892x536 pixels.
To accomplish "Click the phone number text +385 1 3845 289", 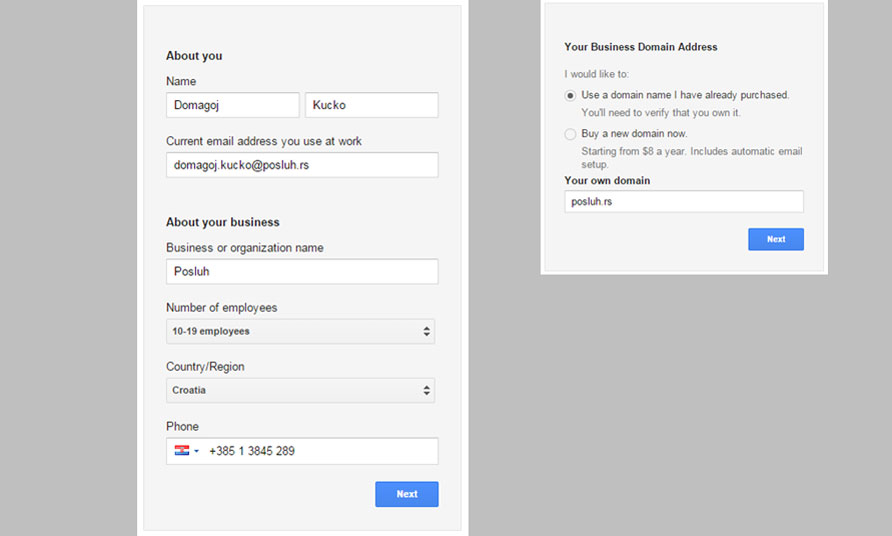I will (252, 451).
